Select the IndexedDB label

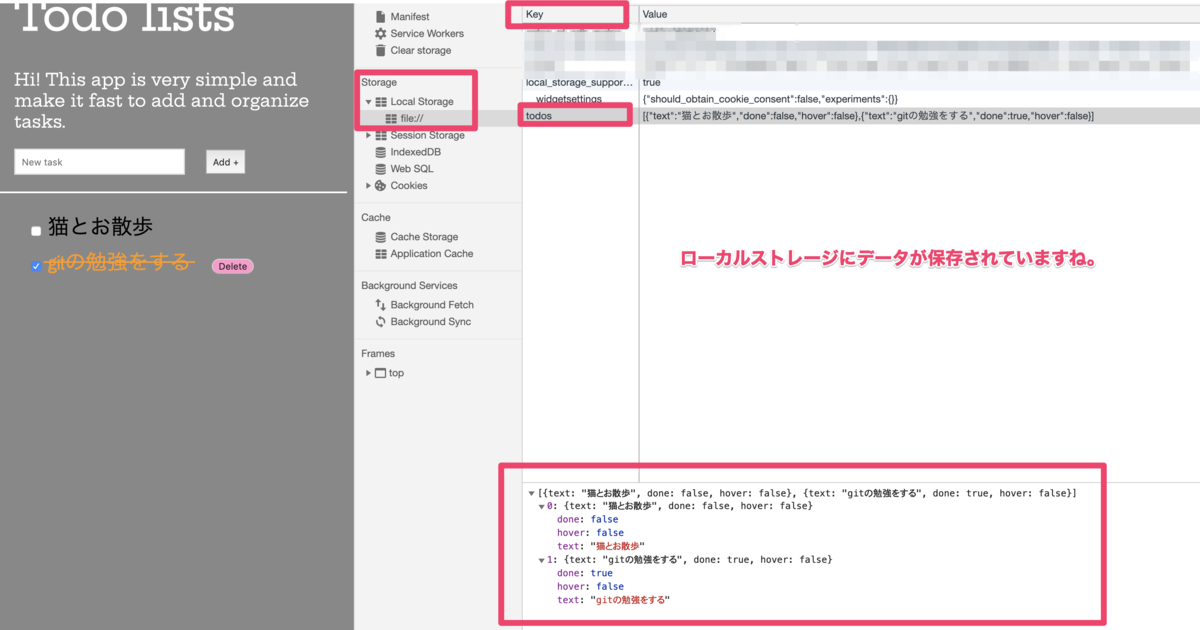pyautogui.click(x=416, y=152)
